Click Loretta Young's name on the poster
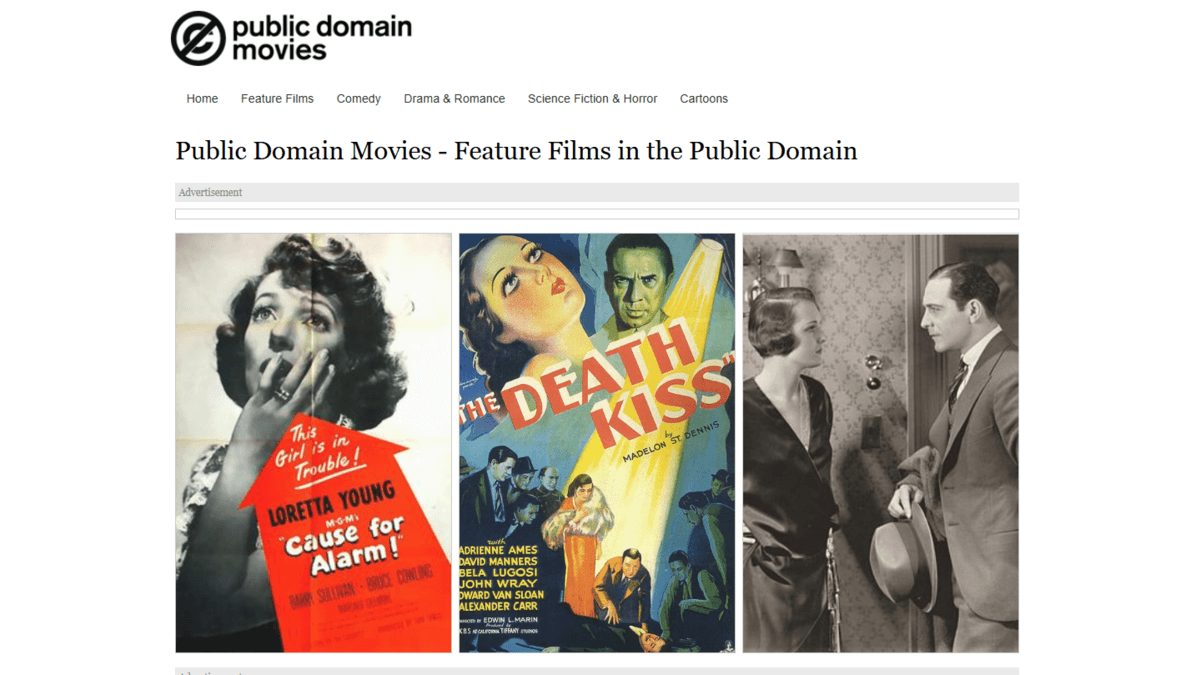This screenshot has width=1200, height=675. coord(331,505)
